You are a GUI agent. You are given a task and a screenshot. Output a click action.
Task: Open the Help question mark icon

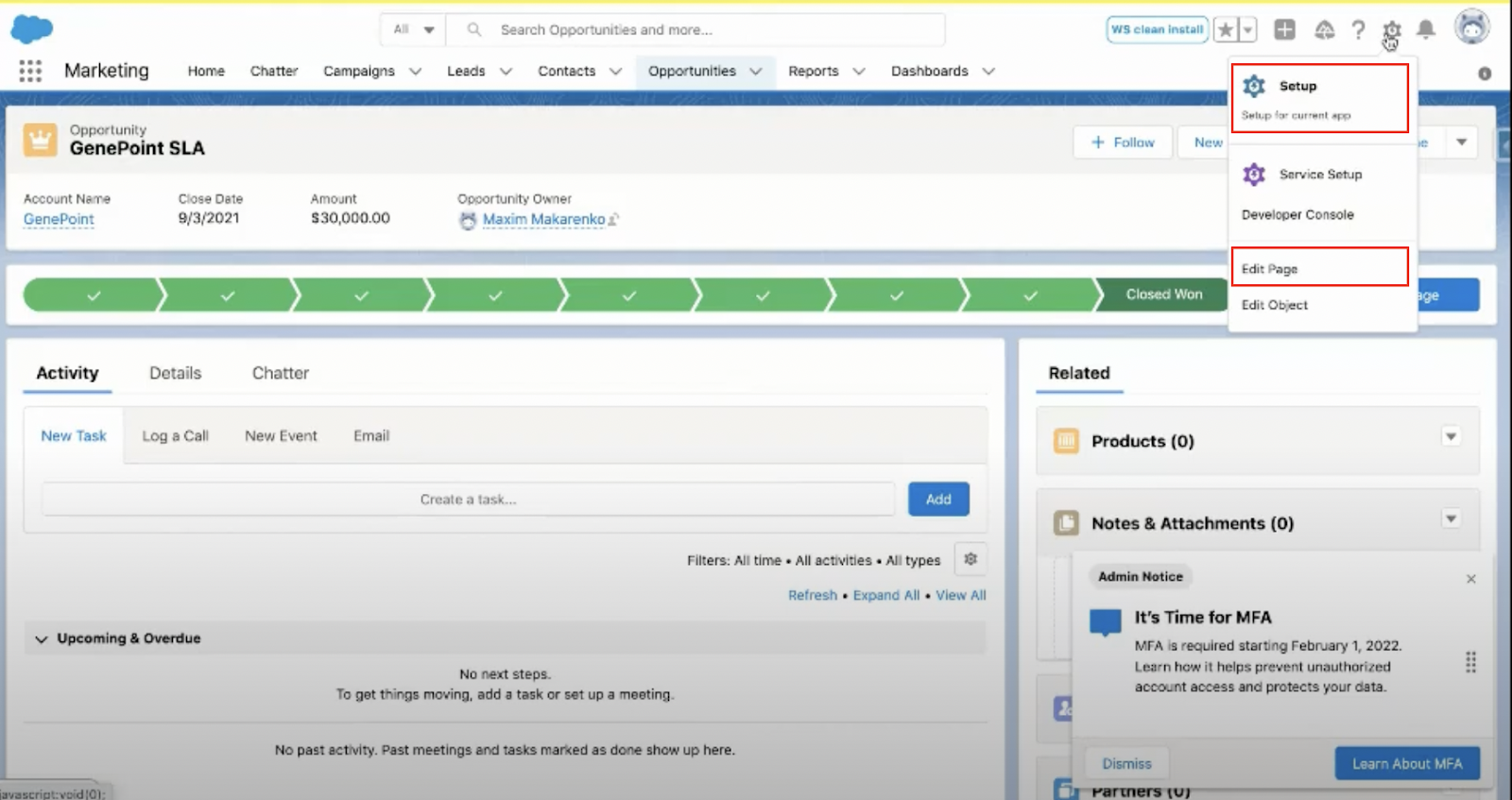pyautogui.click(x=1358, y=30)
